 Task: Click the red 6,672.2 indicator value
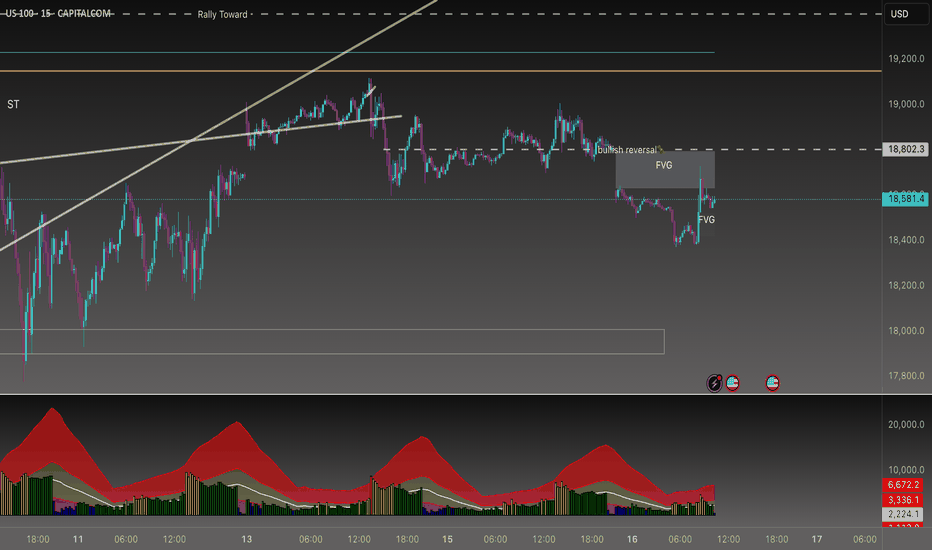(903, 485)
